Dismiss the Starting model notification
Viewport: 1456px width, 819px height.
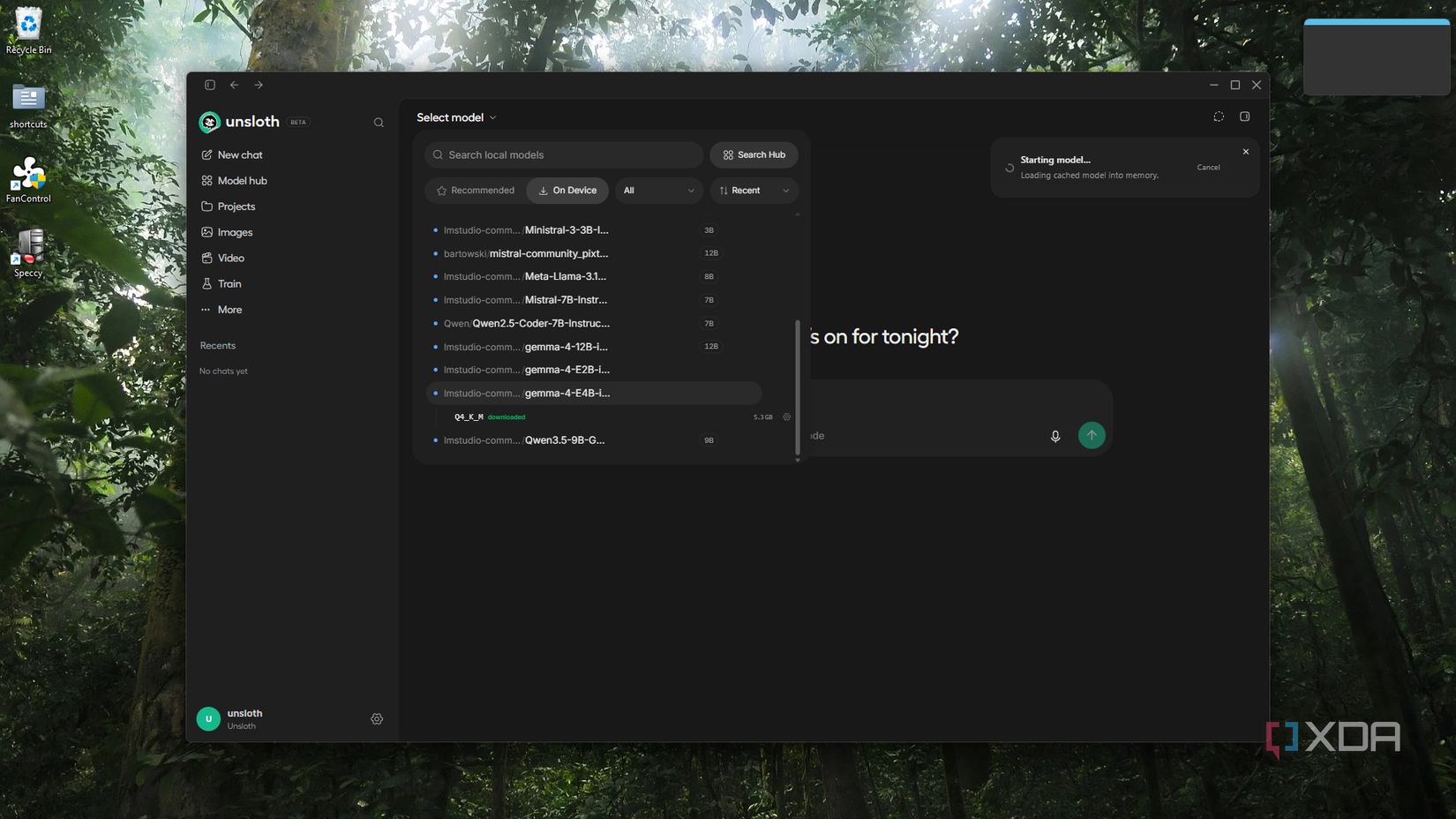(1246, 152)
